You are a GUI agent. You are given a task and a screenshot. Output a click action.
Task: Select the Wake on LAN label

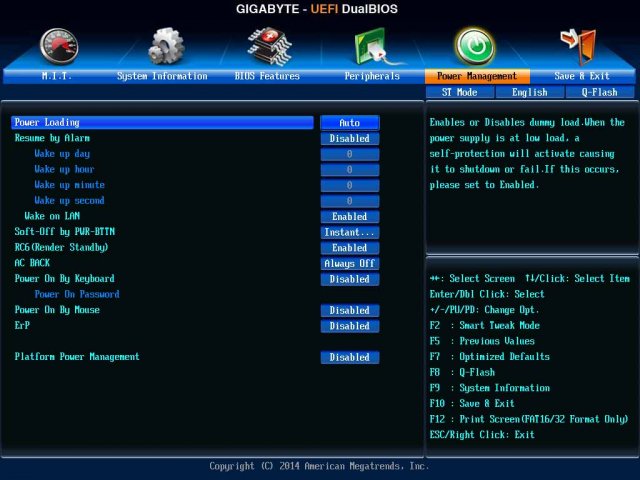52,216
